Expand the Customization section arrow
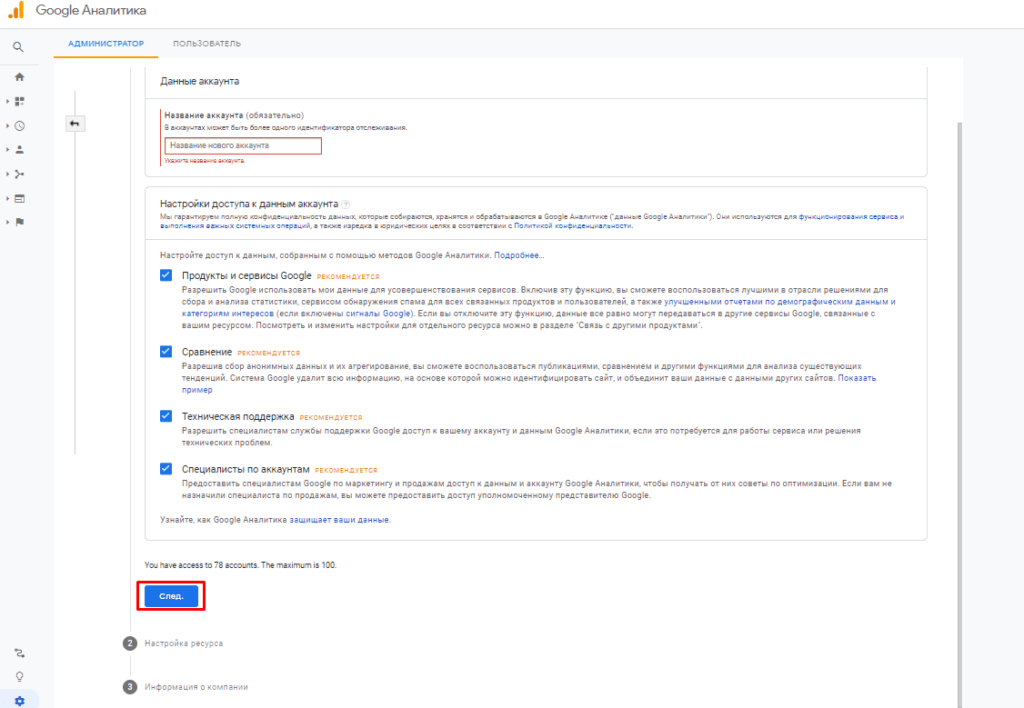Screen dimensions: 1024x708 [7, 101]
